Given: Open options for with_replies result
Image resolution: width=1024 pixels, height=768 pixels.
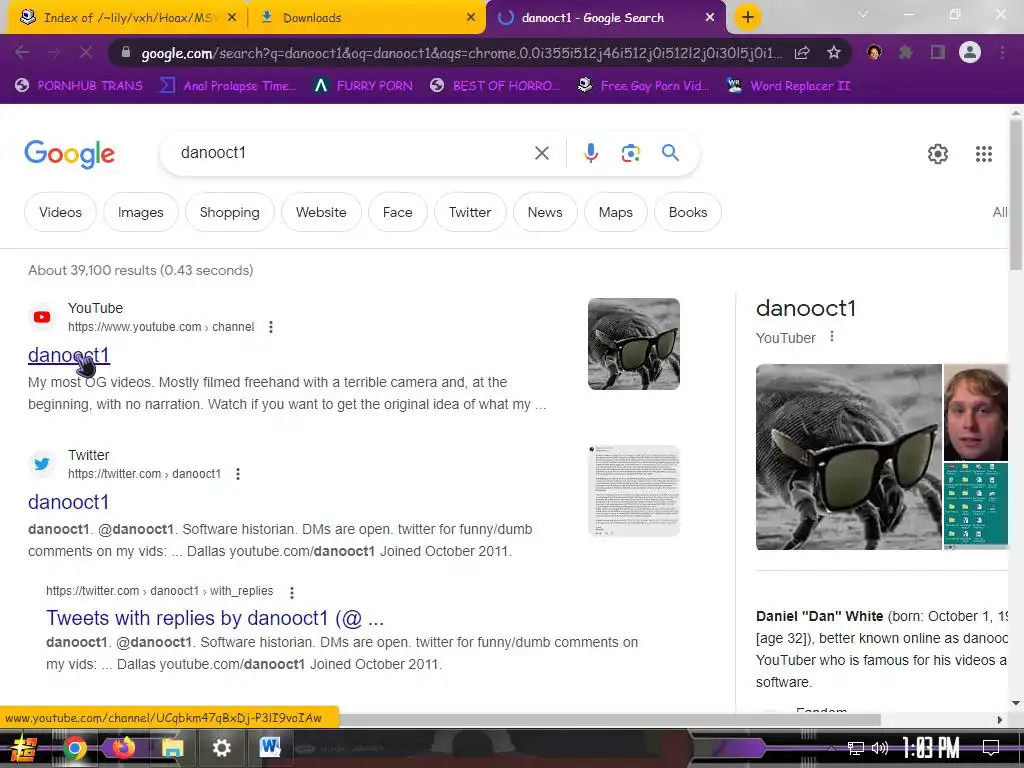Looking at the screenshot, I should pos(291,592).
